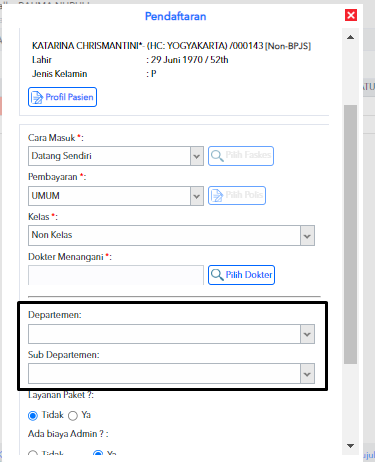375x462 pixels.
Task: Click the Pilih Dokter button
Action: [241, 275]
